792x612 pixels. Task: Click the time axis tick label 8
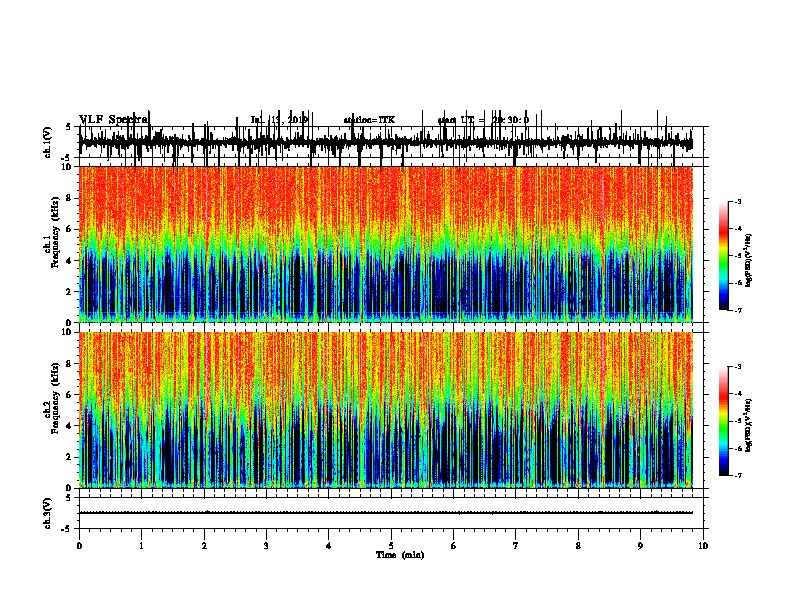(578, 546)
